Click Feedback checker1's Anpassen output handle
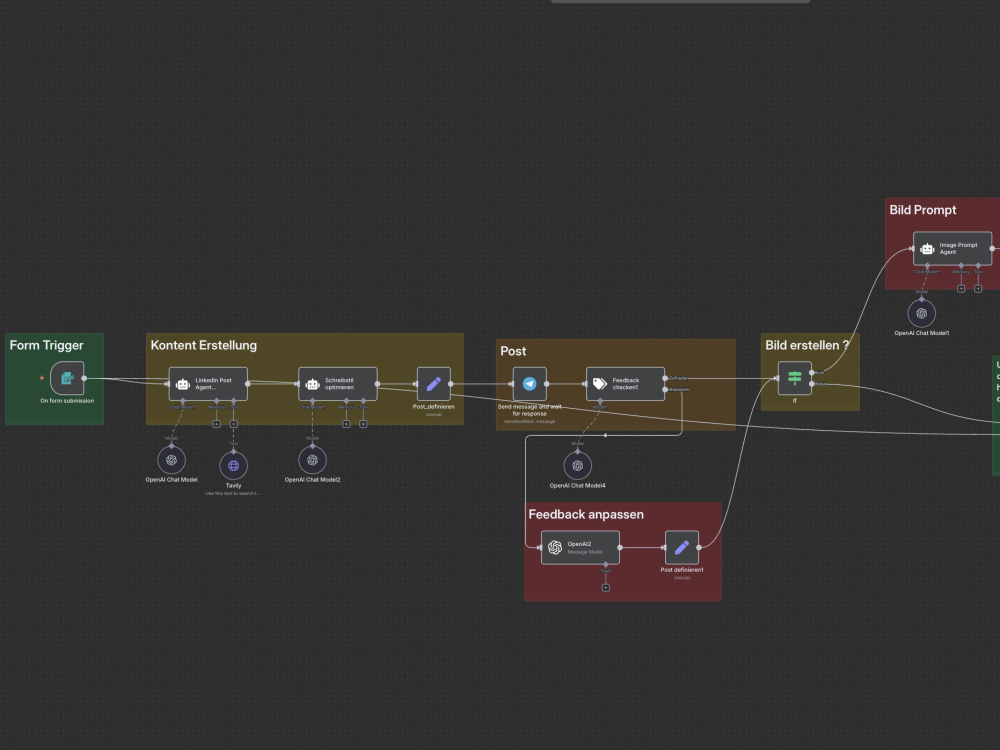Image resolution: width=1000 pixels, height=750 pixels. pos(665,390)
